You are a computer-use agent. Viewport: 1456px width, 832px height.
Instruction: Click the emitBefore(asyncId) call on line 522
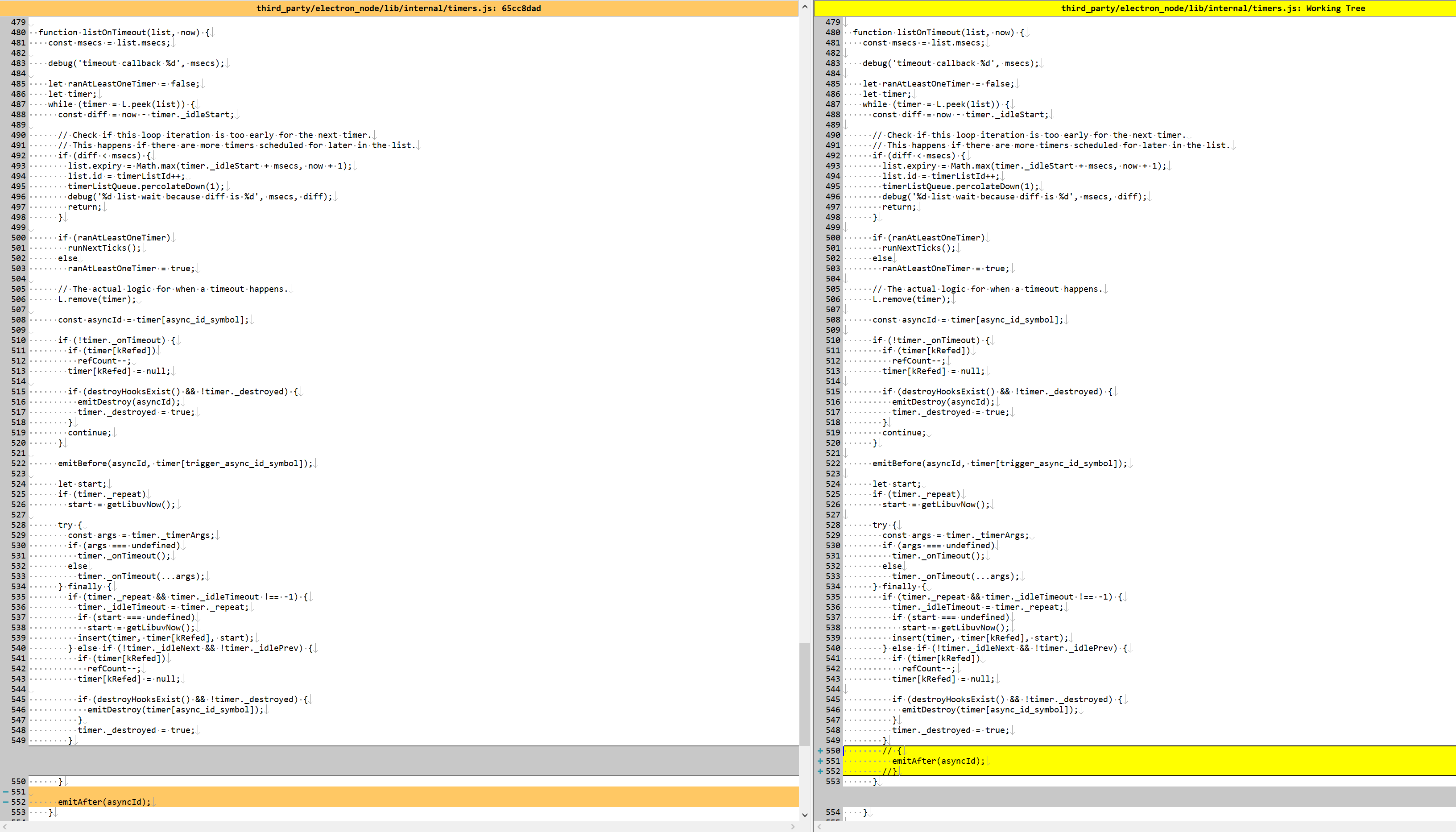coord(171,464)
